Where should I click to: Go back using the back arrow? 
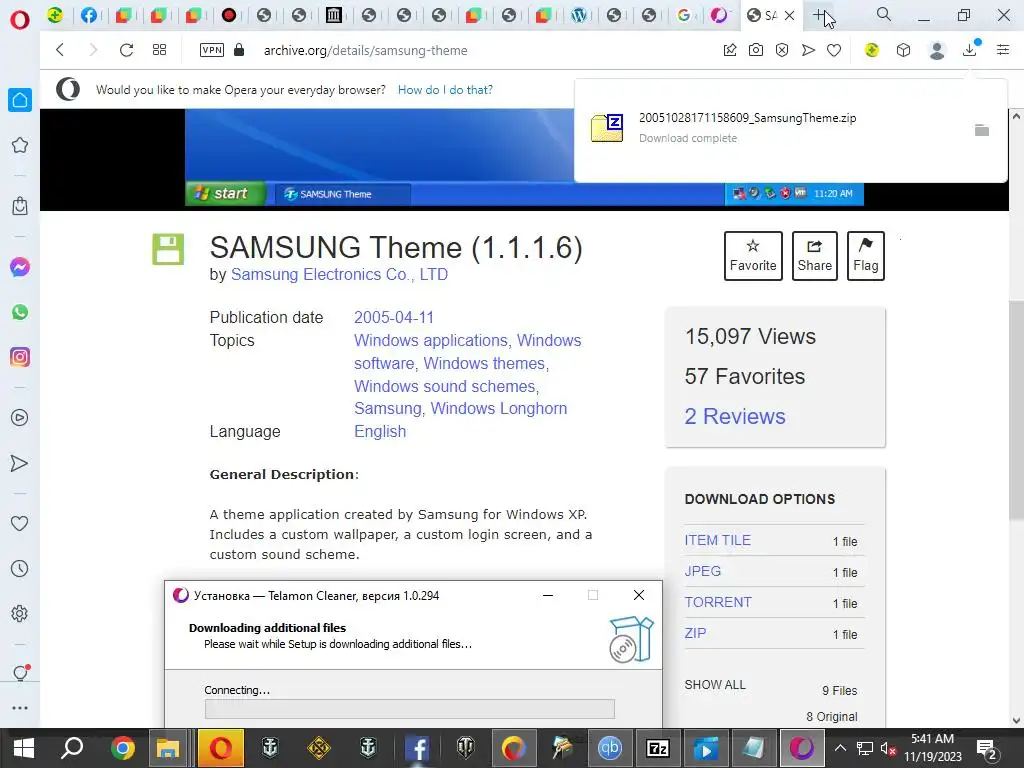pos(60,50)
